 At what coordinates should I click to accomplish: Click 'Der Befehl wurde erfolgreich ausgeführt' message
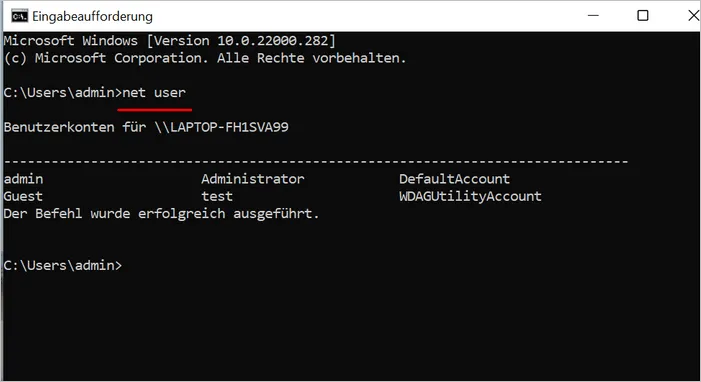[x=161, y=214]
